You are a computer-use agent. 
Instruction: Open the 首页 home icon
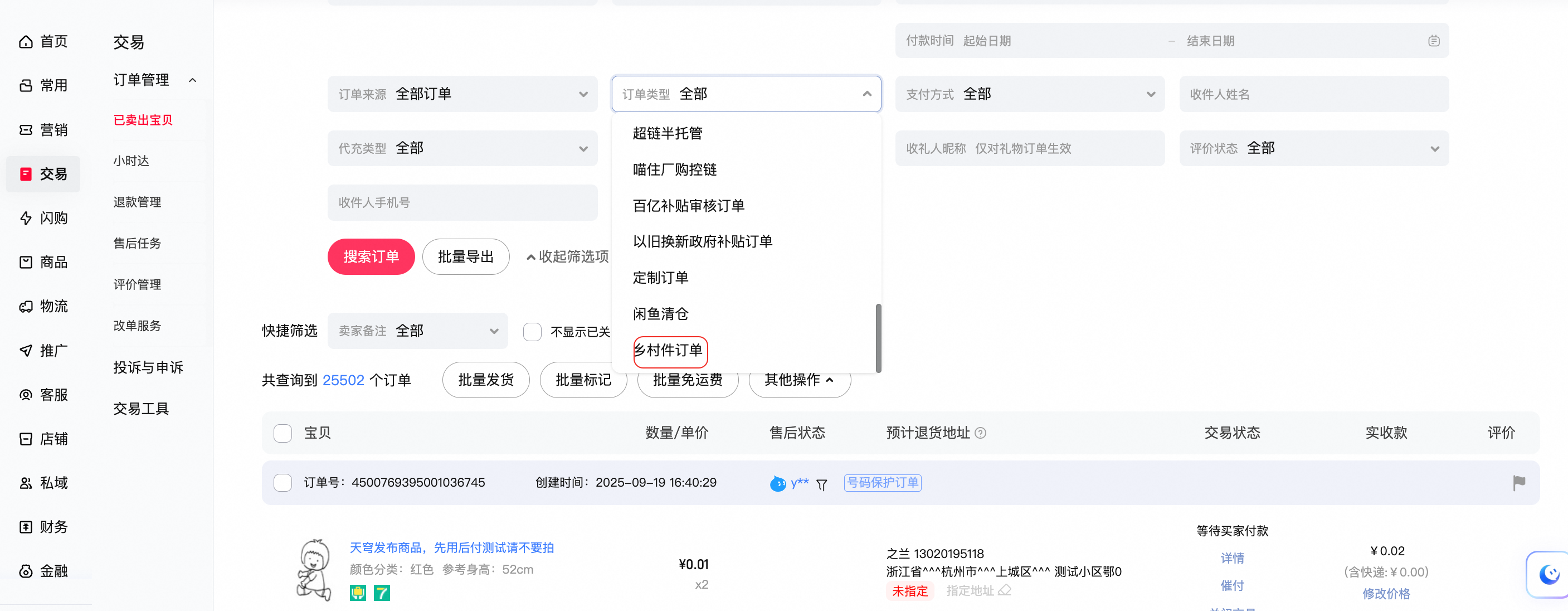(26, 41)
